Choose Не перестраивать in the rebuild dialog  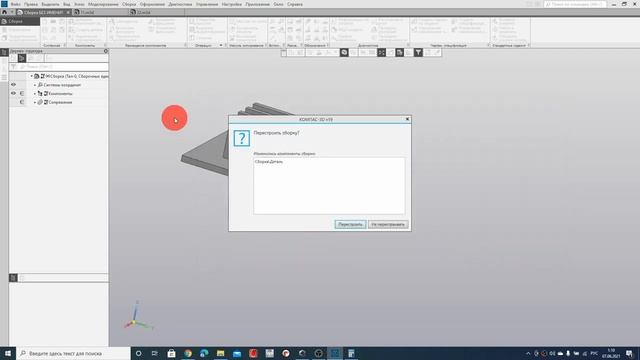[x=388, y=224]
